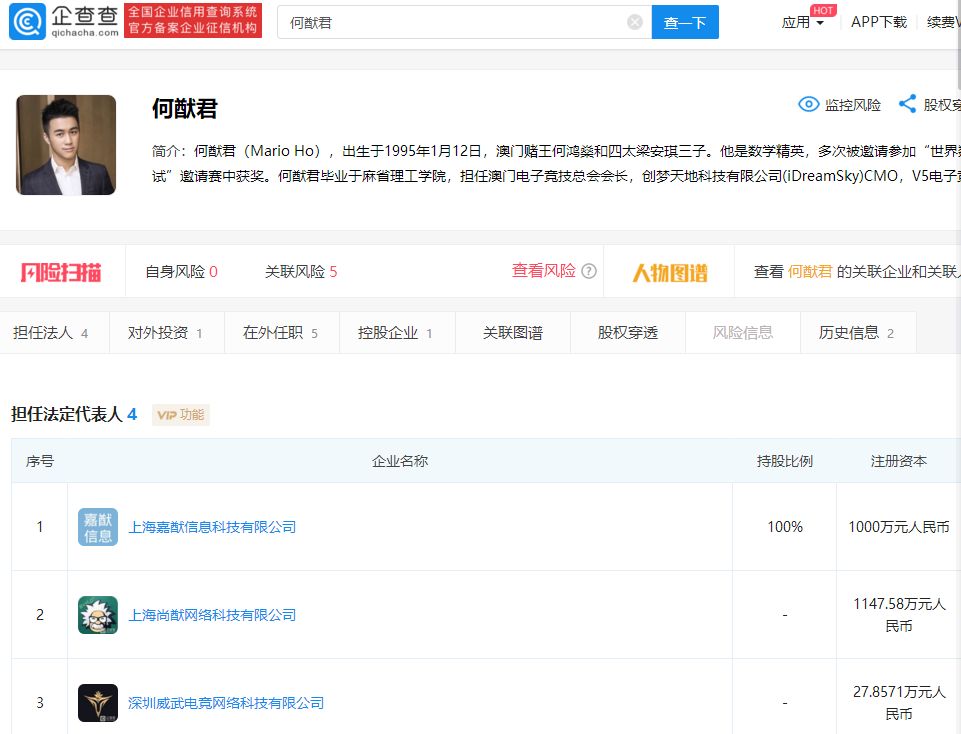The image size is (961, 734).
Task: Open 上海嘉猷信息科技有限公司 link
Action: pyautogui.click(x=212, y=527)
